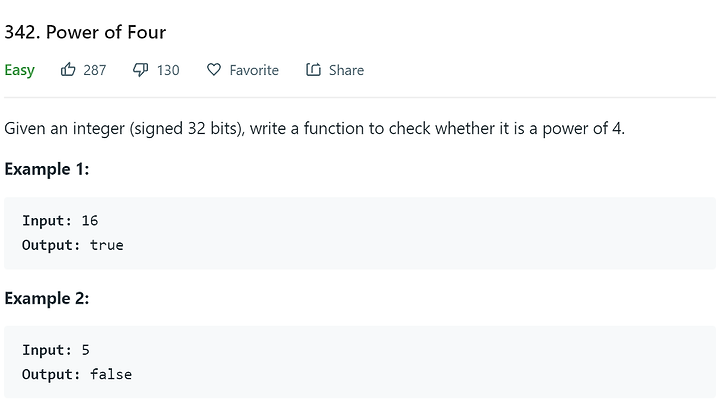
Task: Click the thumbs-down dislike icon
Action: 141,70
